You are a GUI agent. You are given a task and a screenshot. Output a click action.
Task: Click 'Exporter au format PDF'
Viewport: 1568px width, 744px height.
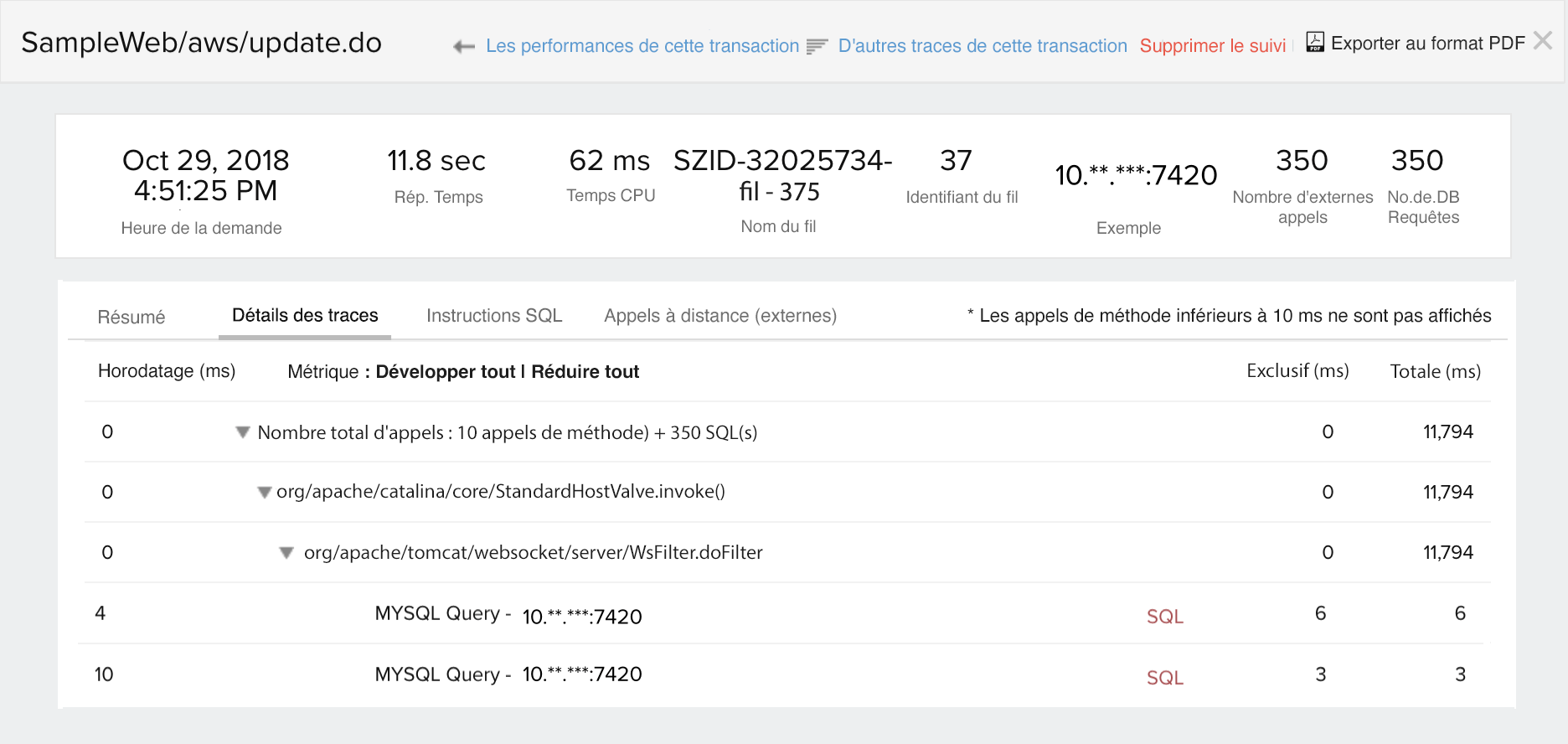coord(1427,44)
